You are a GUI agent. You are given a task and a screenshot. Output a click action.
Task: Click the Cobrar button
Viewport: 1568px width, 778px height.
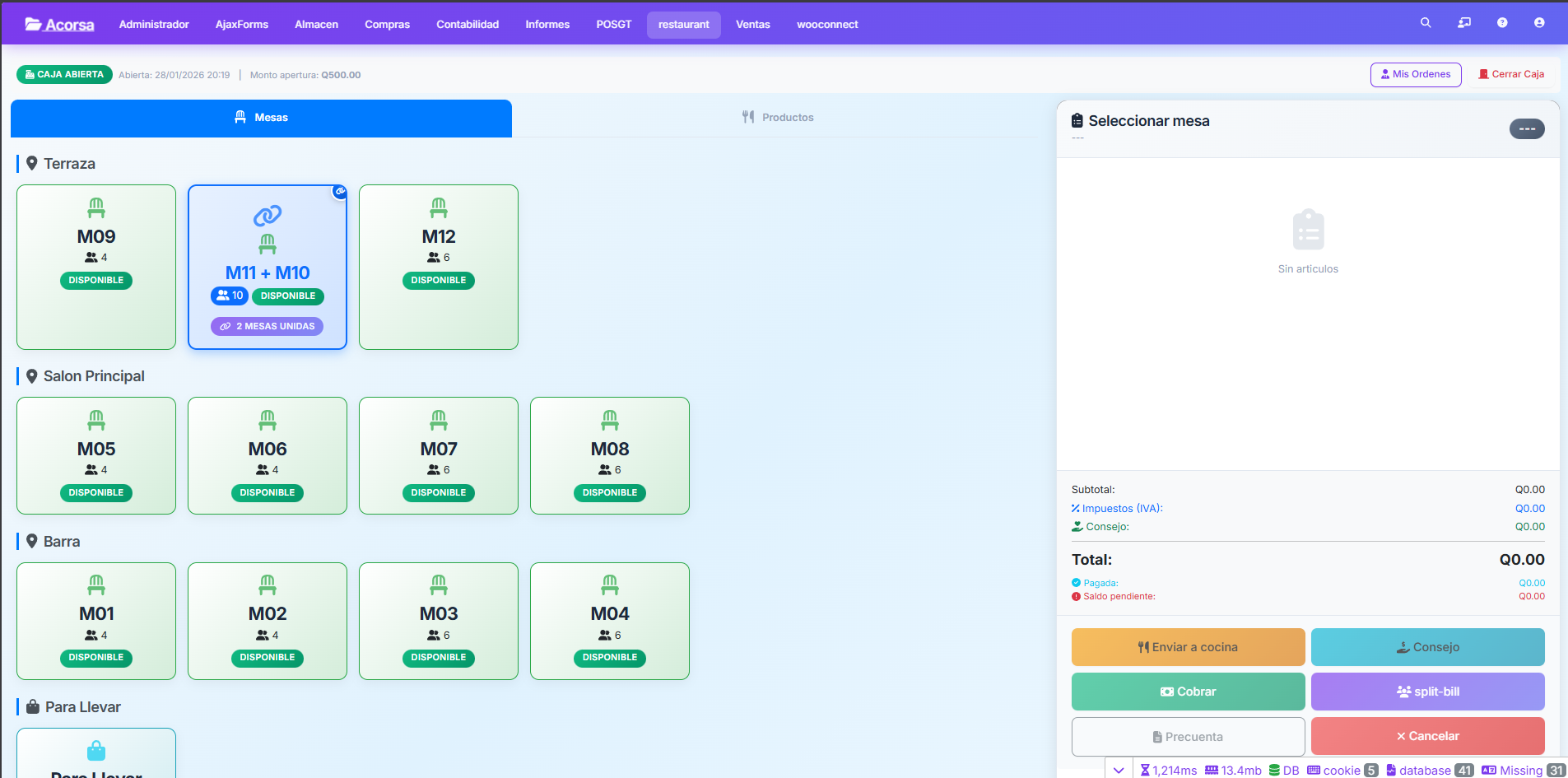point(1188,692)
